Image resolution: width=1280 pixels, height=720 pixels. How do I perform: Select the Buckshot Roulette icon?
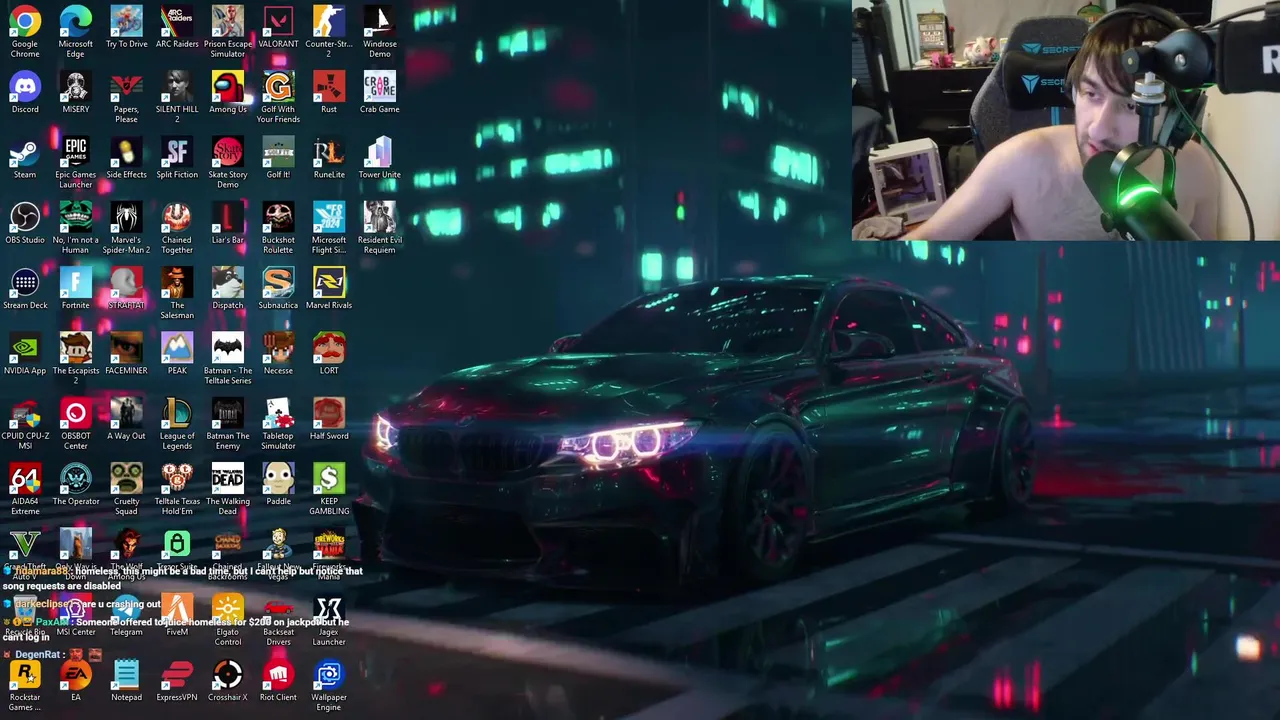point(278,217)
